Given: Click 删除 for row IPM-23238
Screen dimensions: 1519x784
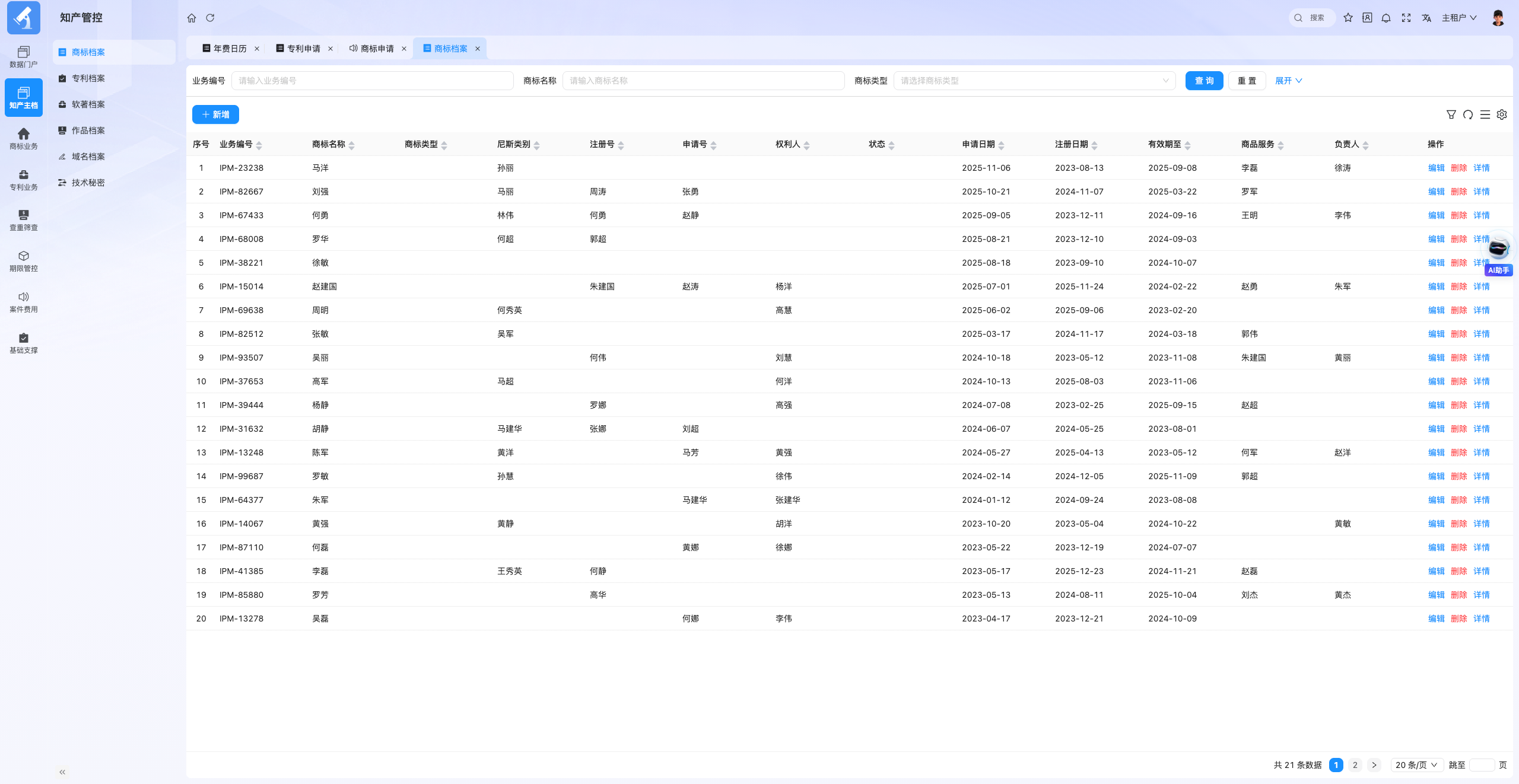Looking at the screenshot, I should pos(1458,168).
